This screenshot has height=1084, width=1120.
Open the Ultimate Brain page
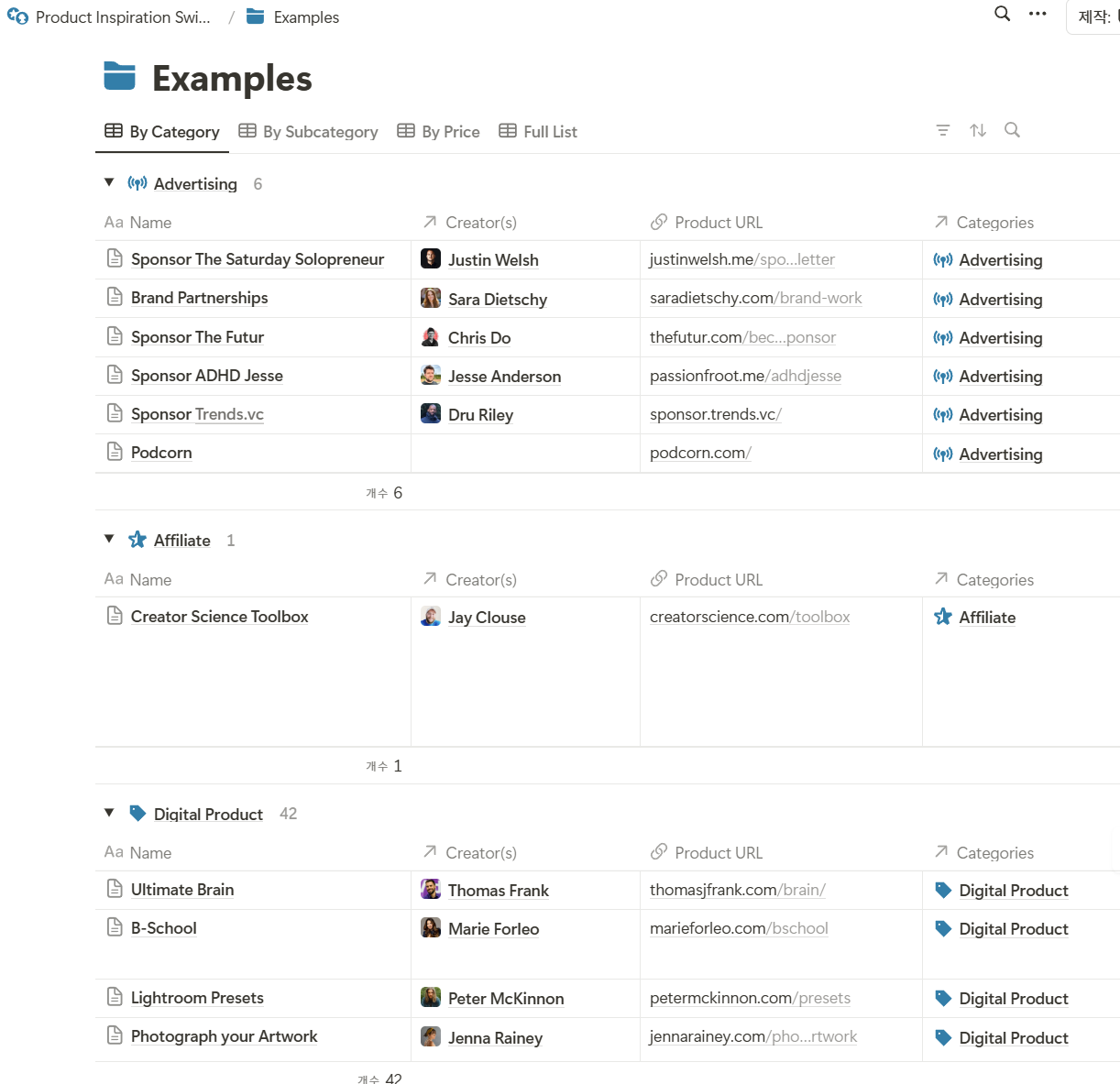(x=182, y=890)
